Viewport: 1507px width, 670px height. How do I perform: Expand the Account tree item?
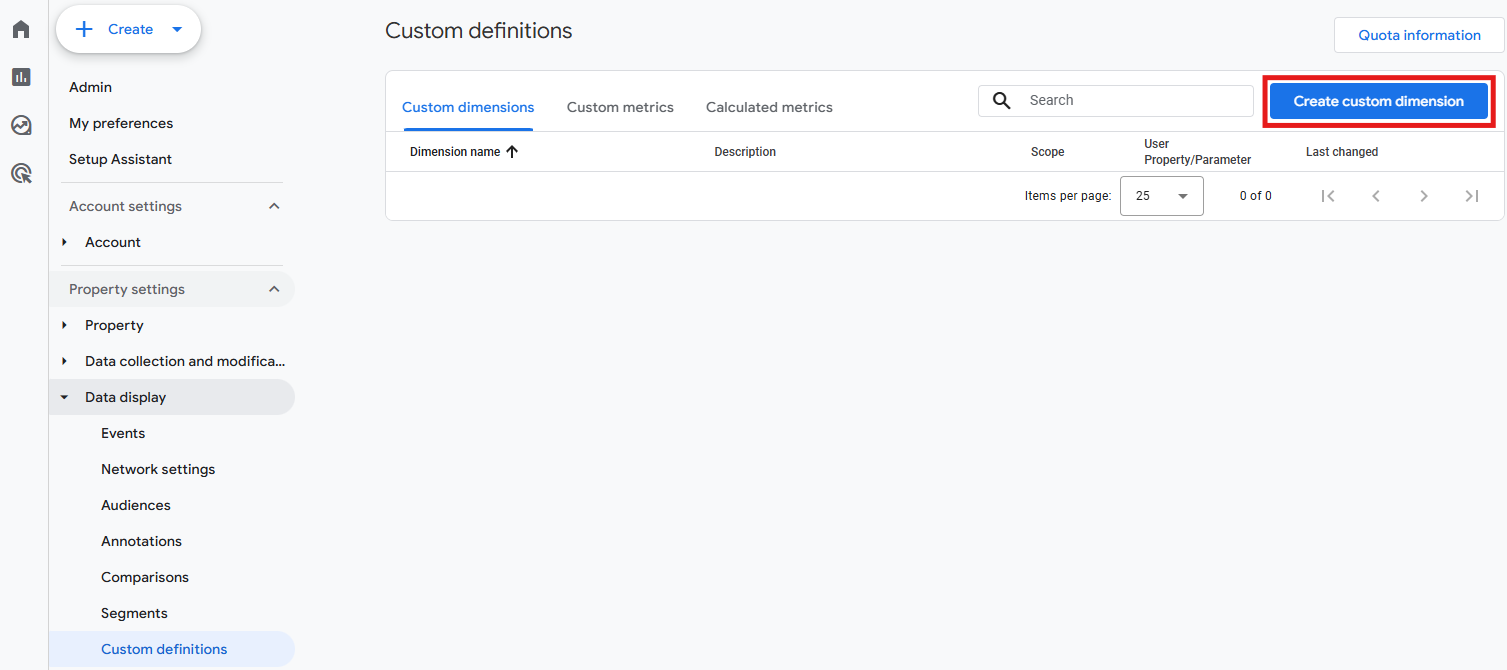click(x=64, y=242)
